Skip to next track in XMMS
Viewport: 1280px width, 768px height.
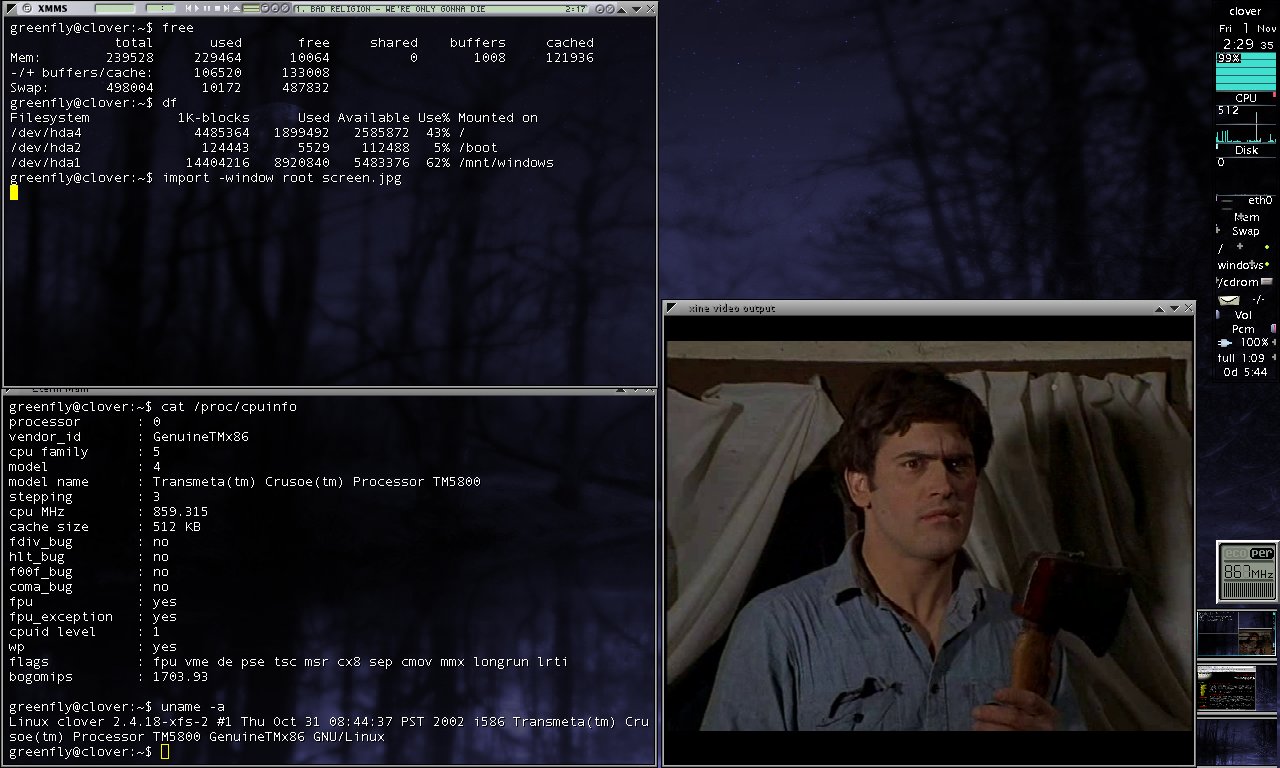pos(226,8)
